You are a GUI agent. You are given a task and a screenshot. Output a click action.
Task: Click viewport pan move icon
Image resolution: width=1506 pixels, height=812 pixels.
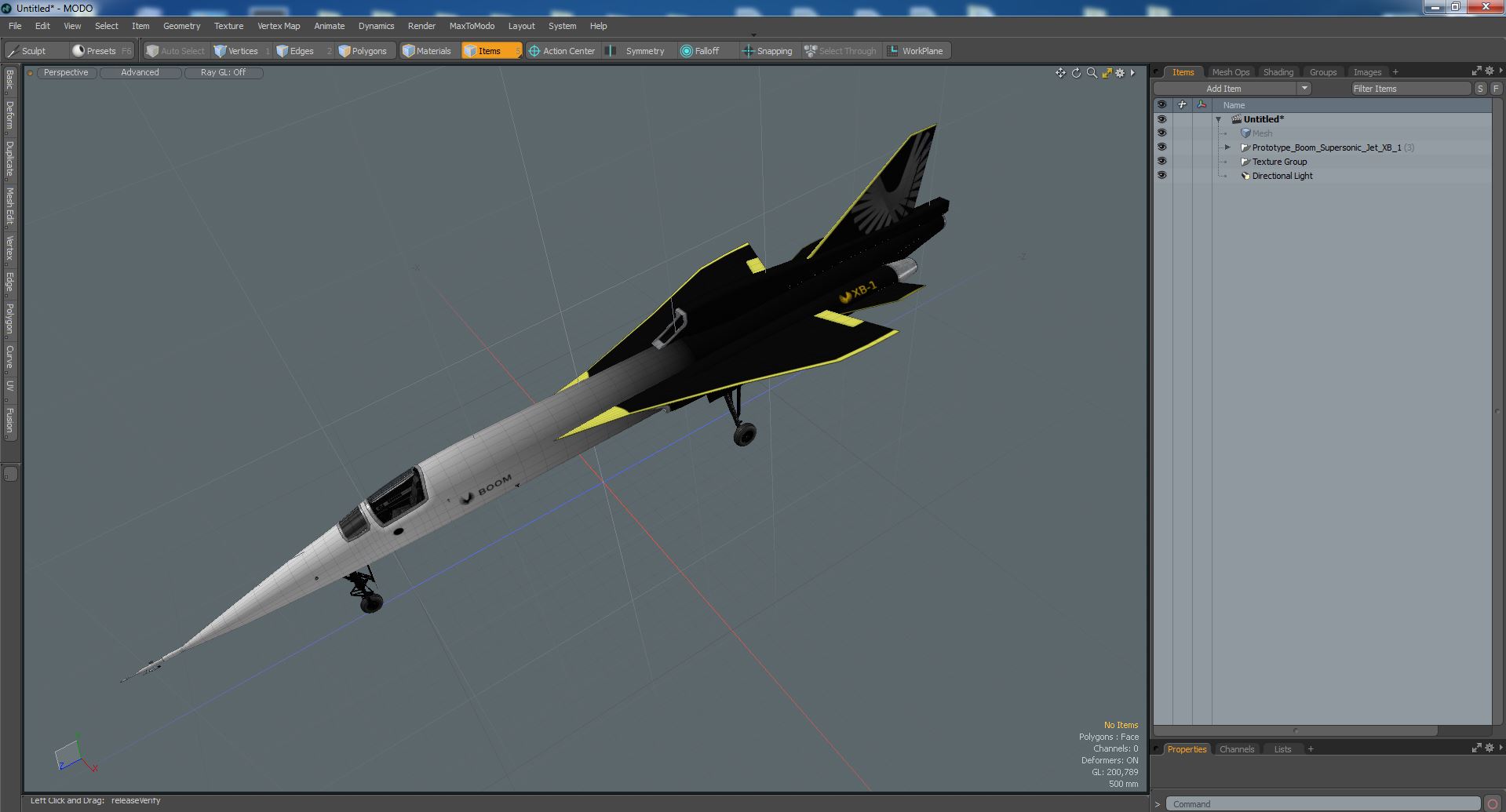pyautogui.click(x=1060, y=73)
